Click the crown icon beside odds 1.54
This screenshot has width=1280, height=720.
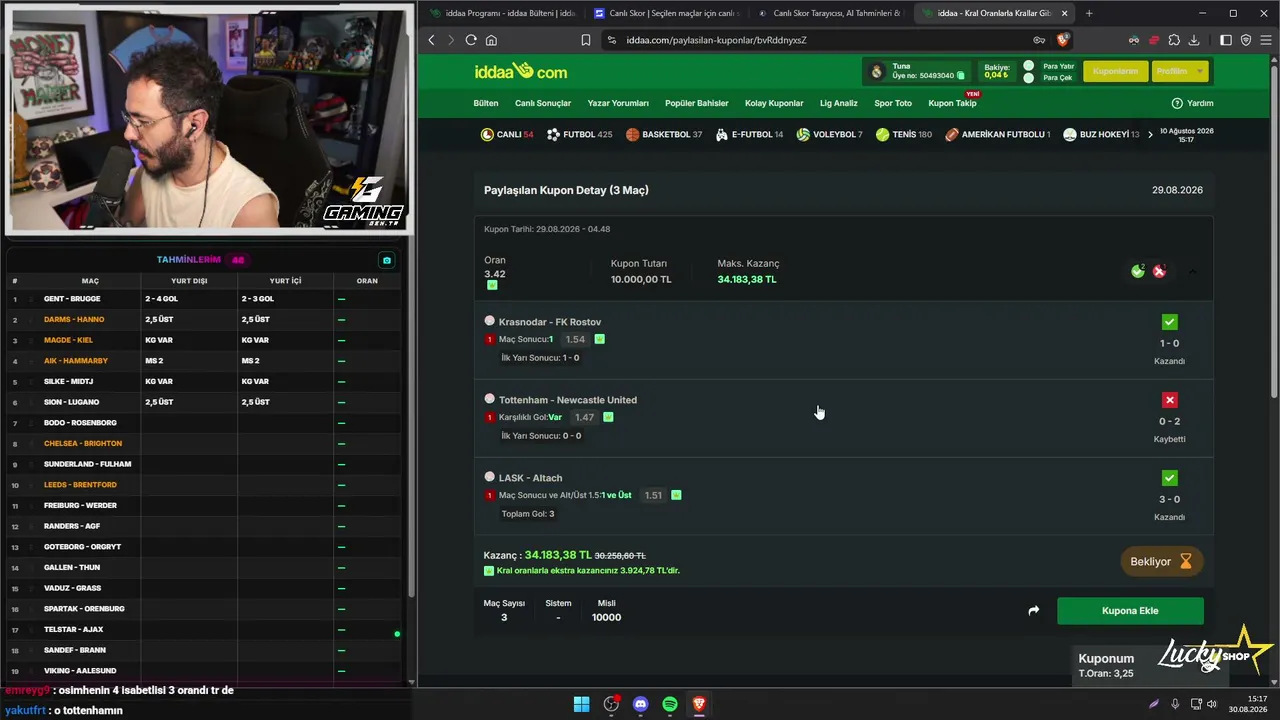pyautogui.click(x=600, y=339)
